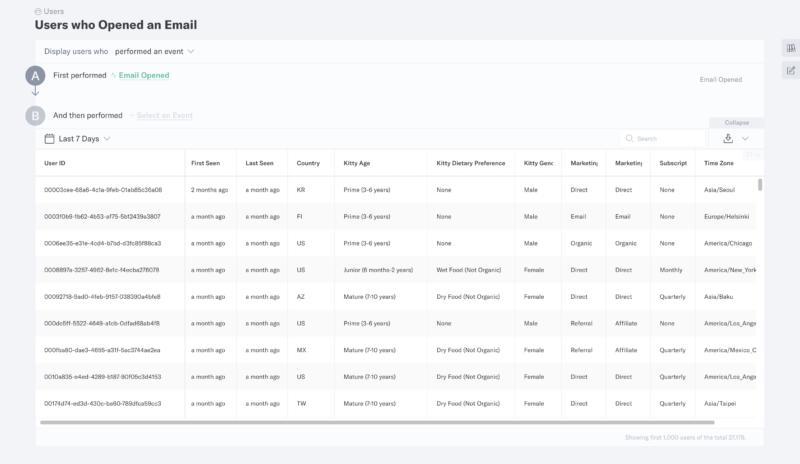Expand the chevron next to the export icon
This screenshot has height=464, width=800.
(x=745, y=138)
